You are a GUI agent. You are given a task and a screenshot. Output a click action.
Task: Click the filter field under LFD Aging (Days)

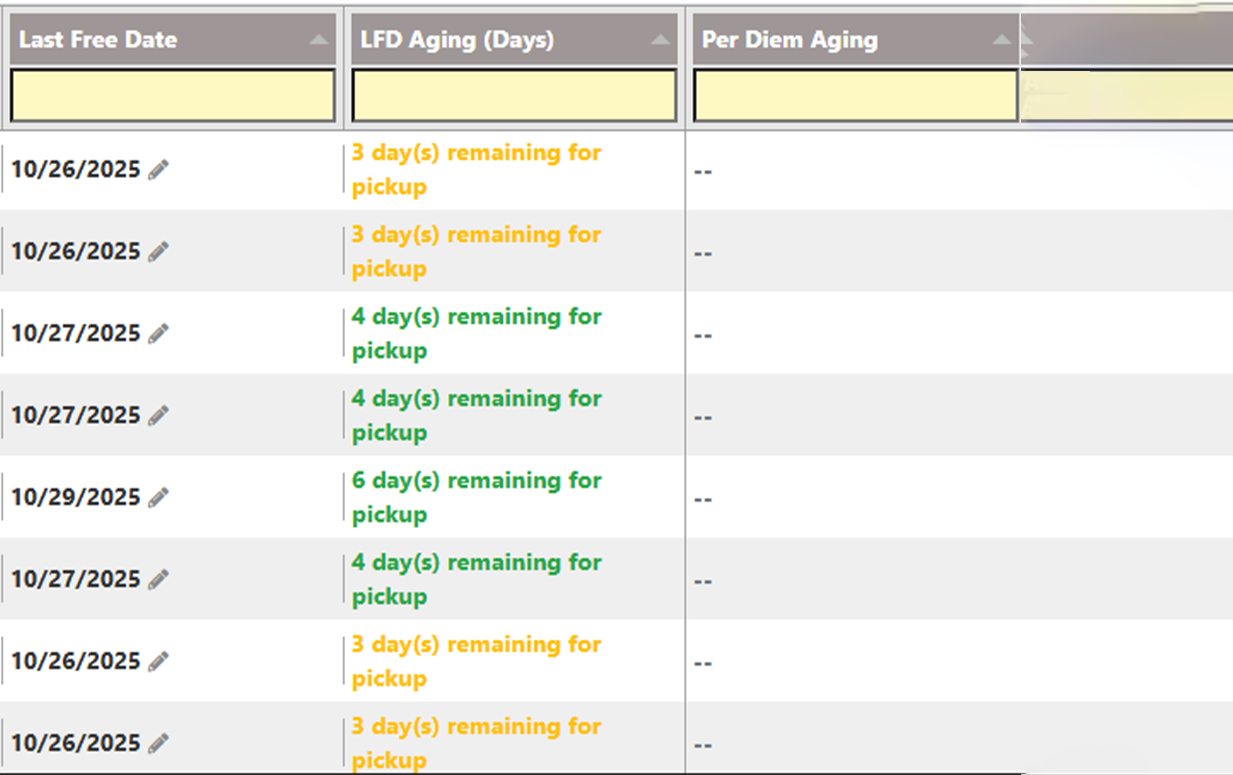pos(514,96)
